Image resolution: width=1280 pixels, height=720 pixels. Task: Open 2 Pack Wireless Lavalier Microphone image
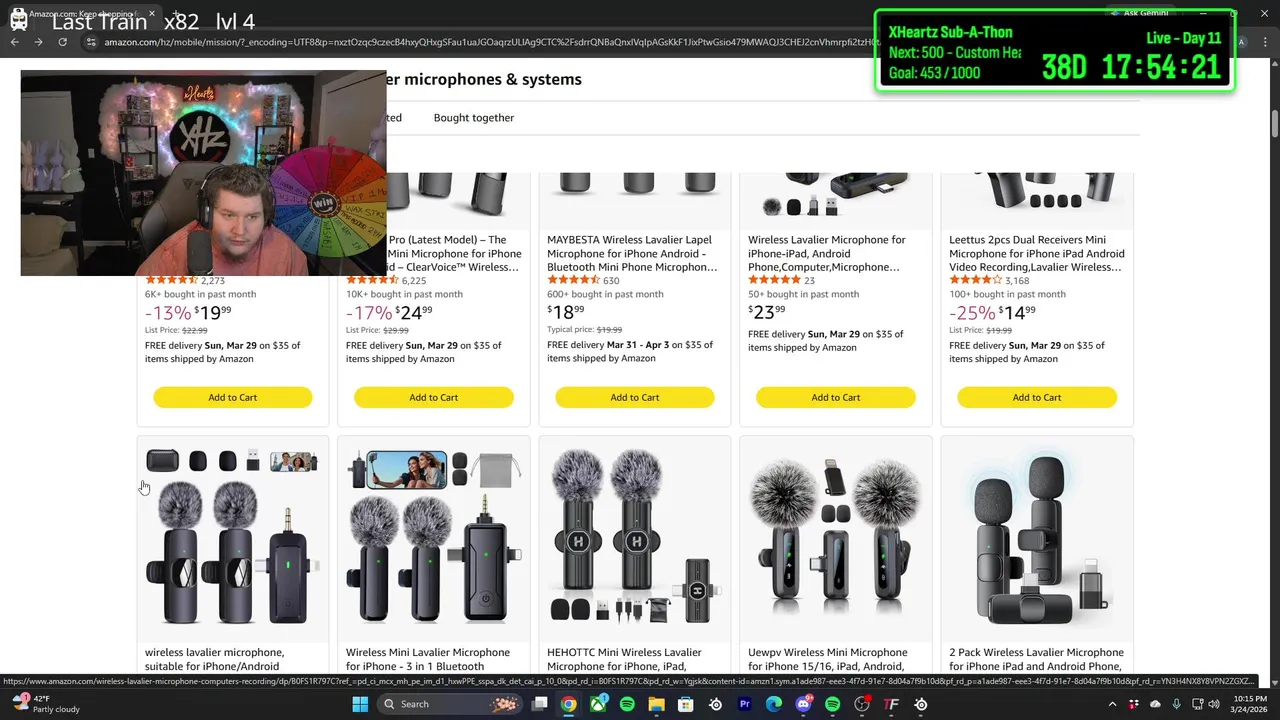coord(1036,537)
